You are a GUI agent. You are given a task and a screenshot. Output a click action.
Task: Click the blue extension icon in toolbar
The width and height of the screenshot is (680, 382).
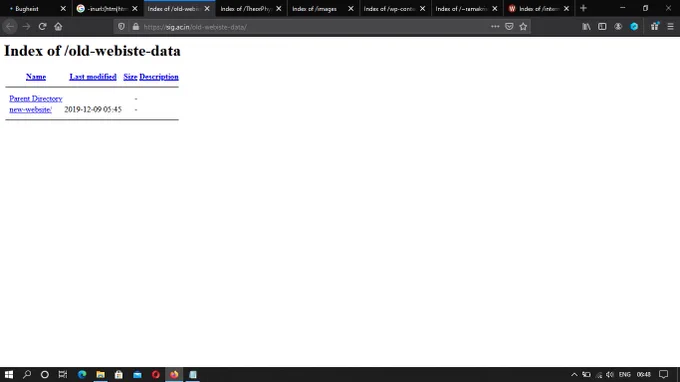point(634,27)
